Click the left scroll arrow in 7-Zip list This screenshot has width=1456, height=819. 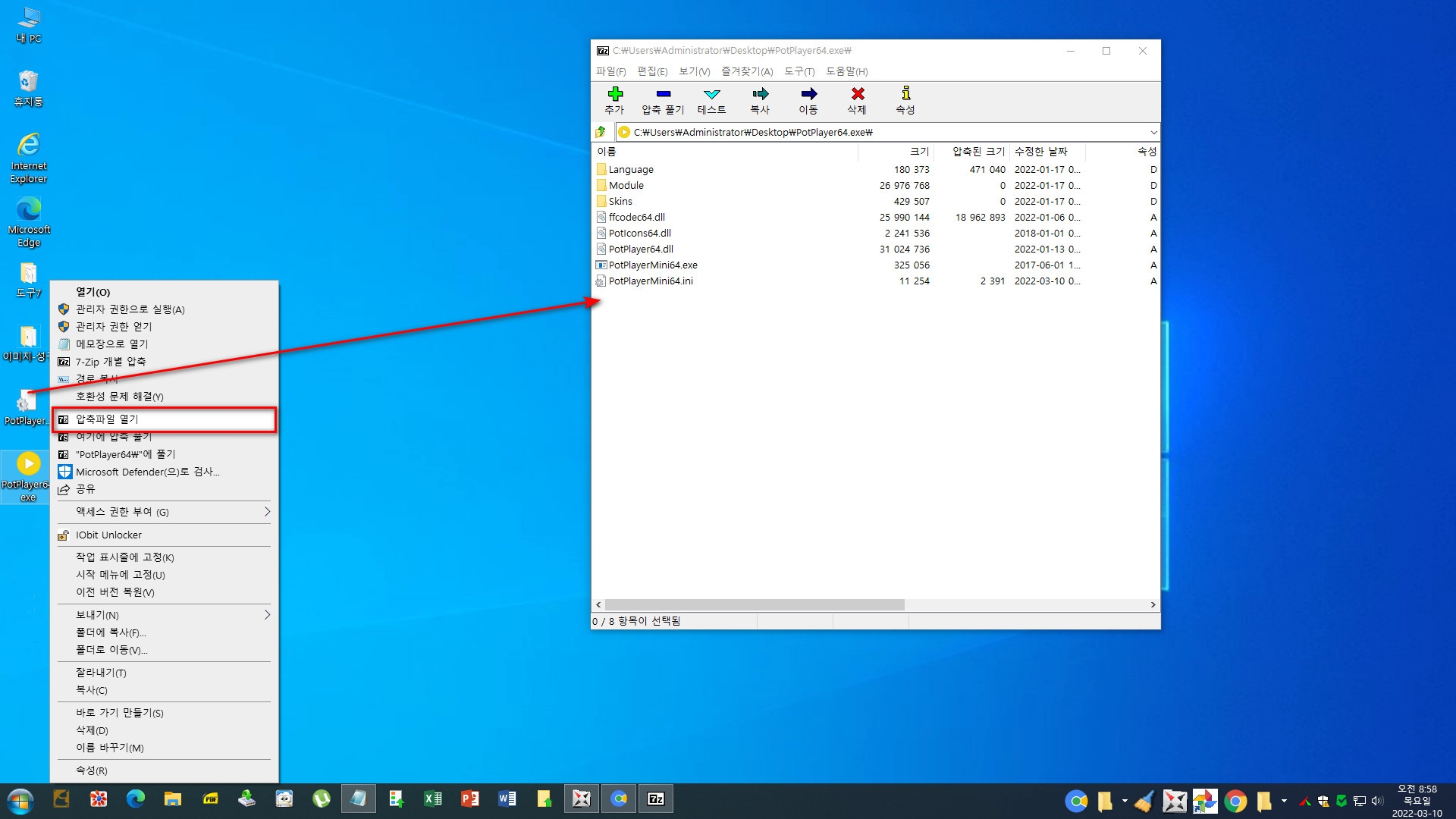(598, 604)
